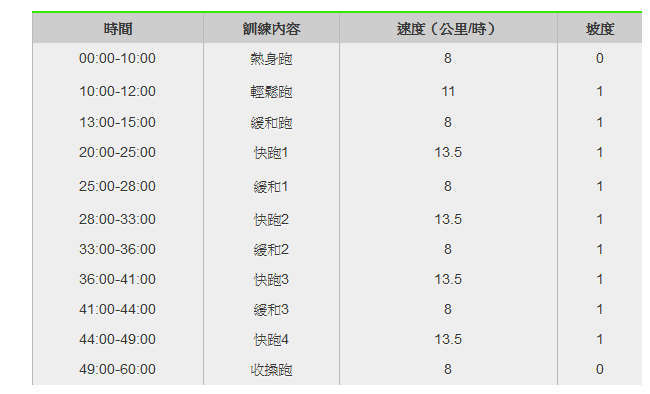Image resolution: width=650 pixels, height=394 pixels.
Task: Click the 快跑4 cell
Action: click(272, 339)
